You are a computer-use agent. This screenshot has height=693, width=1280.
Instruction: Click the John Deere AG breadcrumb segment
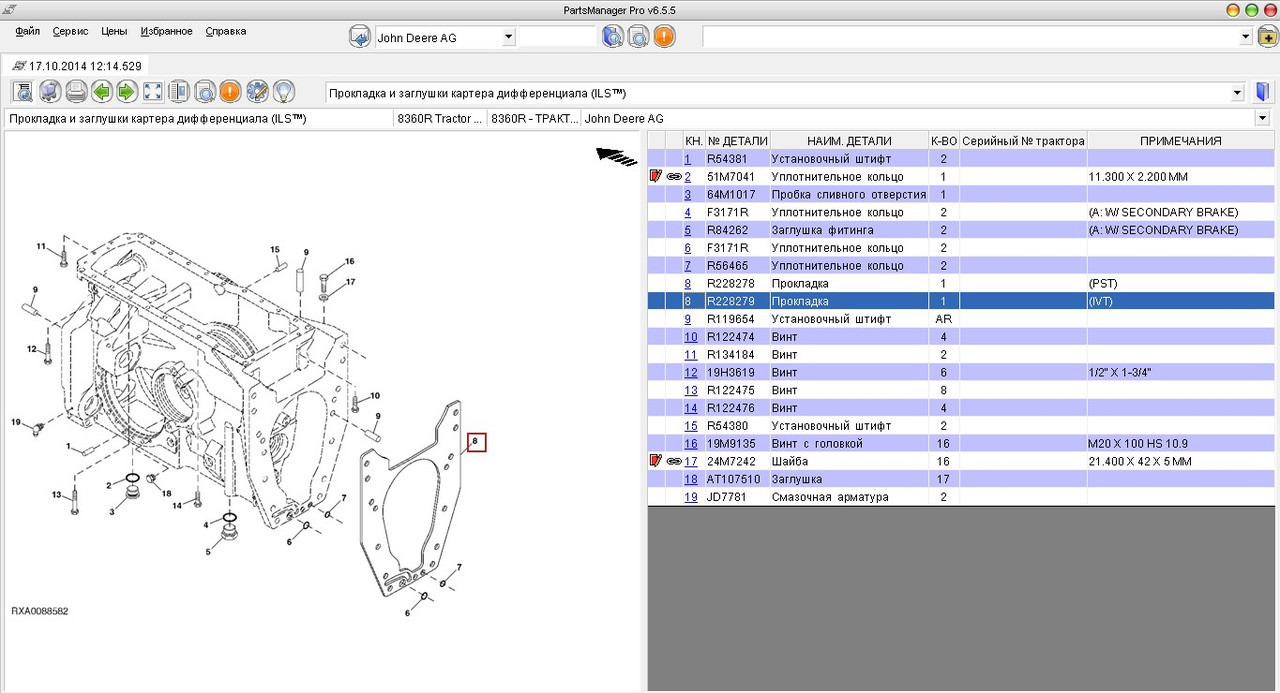(623, 118)
